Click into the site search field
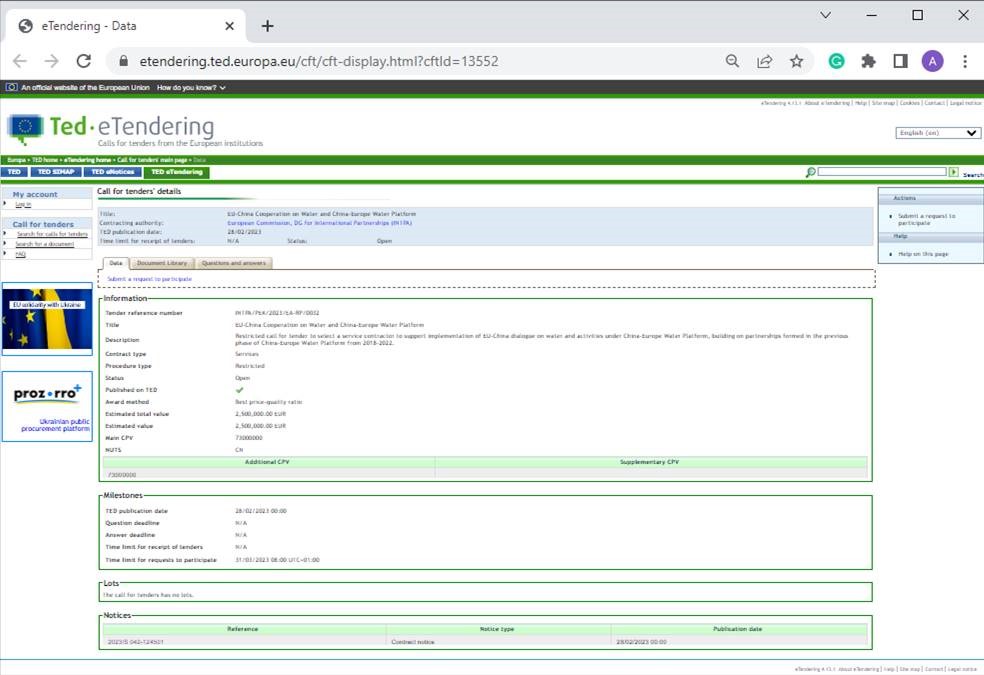The width and height of the screenshot is (984, 675). pyautogui.click(x=882, y=171)
